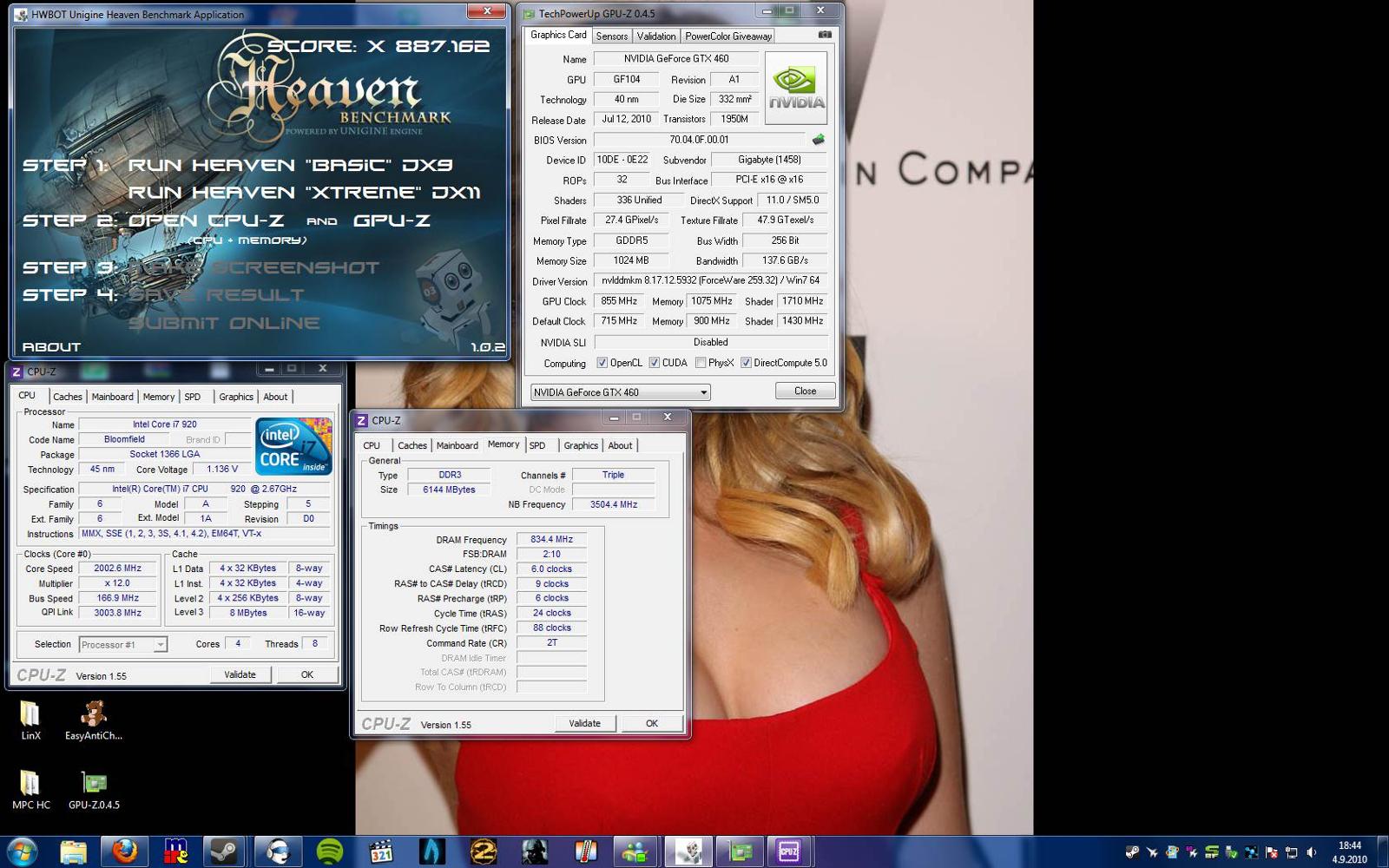Switch to the GPU-Z taskbar button
The width and height of the screenshot is (1389, 868).
[739, 852]
